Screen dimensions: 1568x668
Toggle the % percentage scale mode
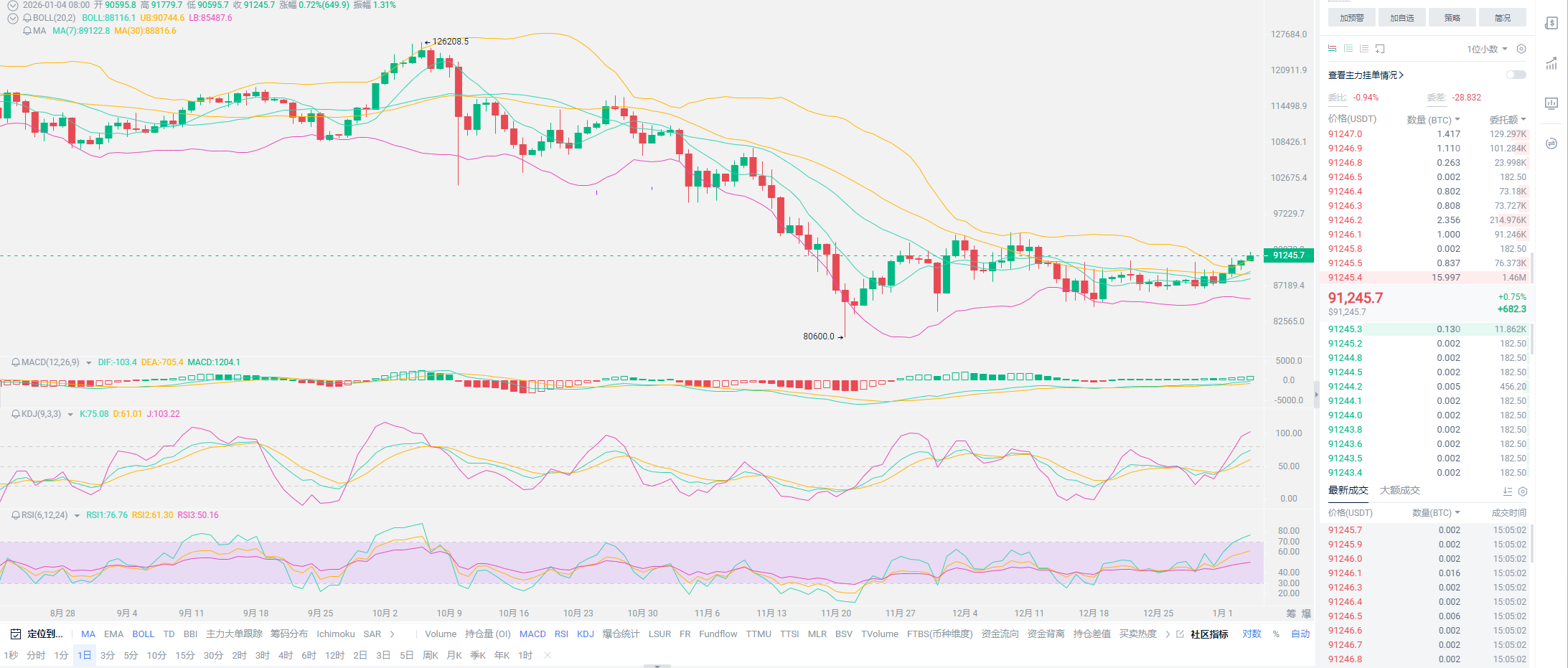point(1276,634)
